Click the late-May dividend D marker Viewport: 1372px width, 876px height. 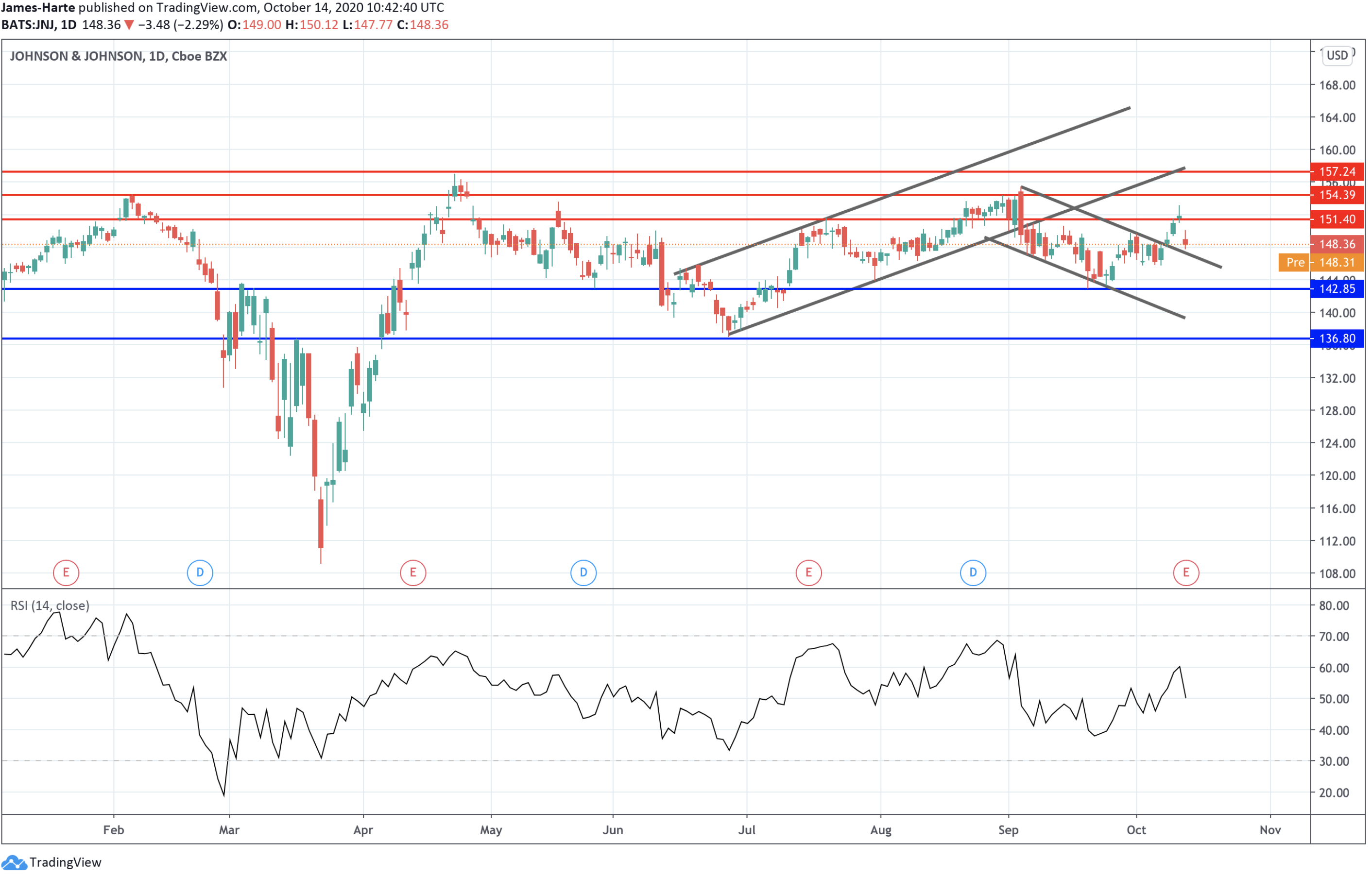(583, 573)
